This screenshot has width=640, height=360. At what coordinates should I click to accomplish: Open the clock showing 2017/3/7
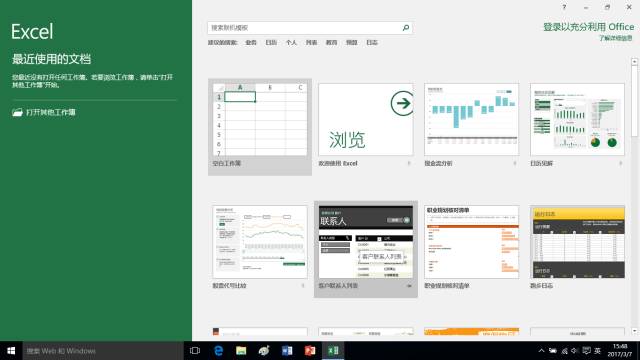point(620,351)
